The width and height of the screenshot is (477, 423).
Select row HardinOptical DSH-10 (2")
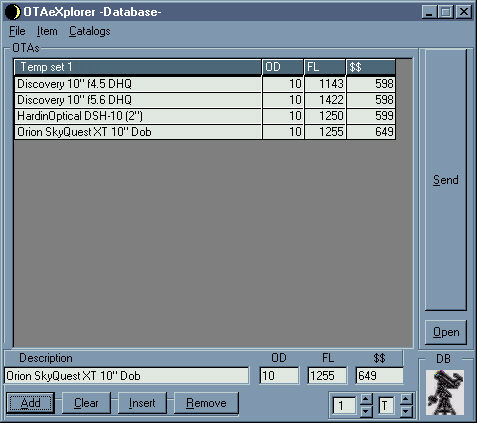click(205, 116)
